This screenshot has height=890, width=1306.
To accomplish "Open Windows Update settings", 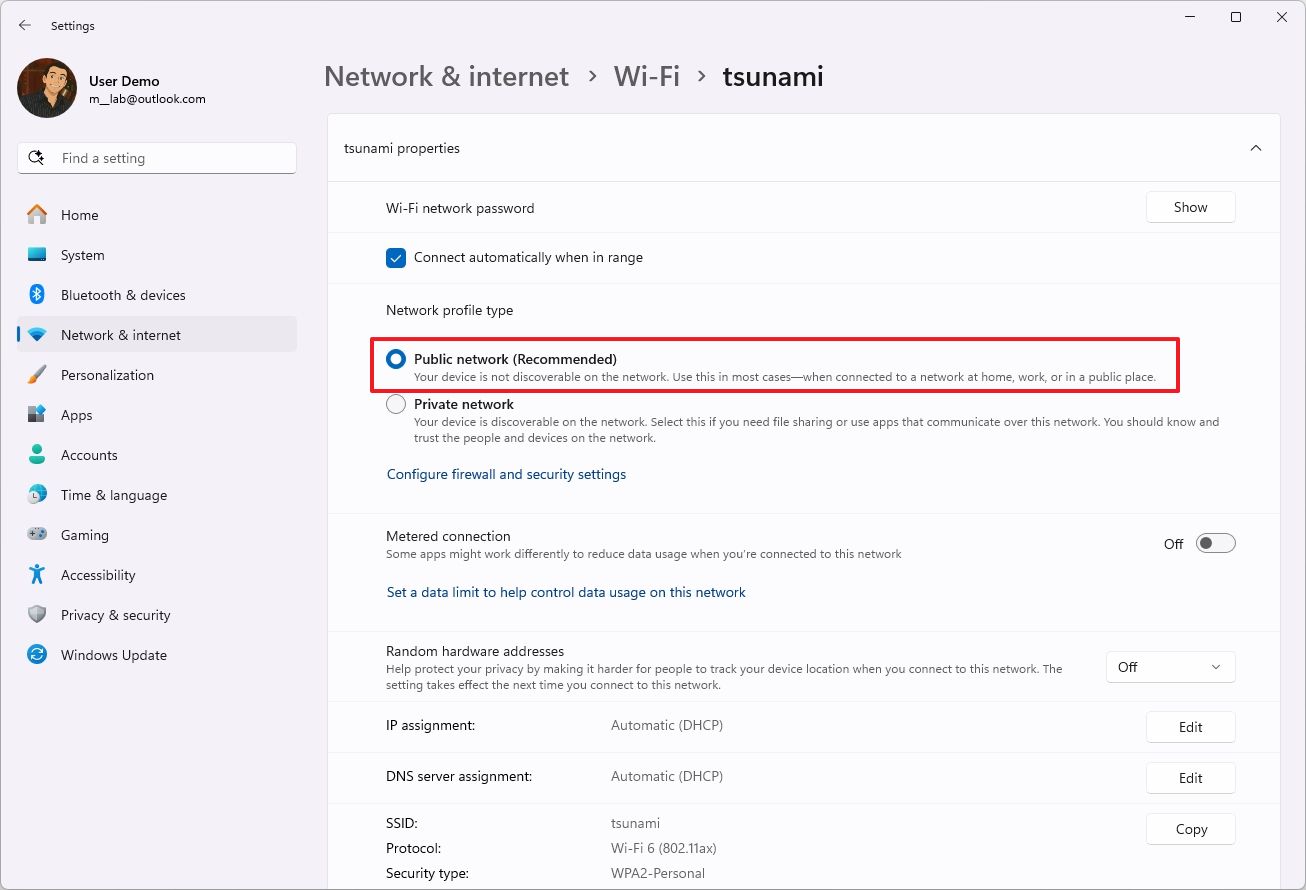I will [x=113, y=655].
